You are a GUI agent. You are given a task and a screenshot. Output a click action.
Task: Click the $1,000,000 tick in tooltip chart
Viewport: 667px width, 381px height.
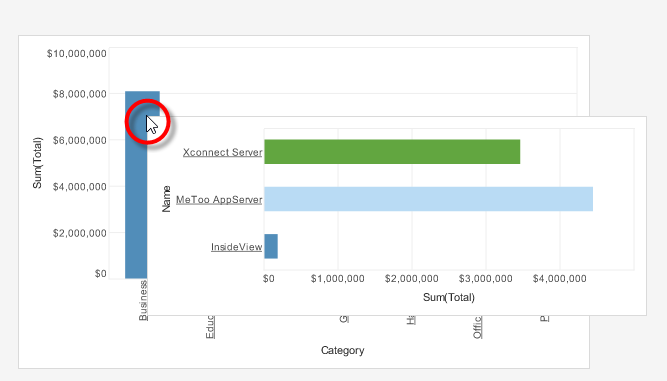(x=338, y=279)
